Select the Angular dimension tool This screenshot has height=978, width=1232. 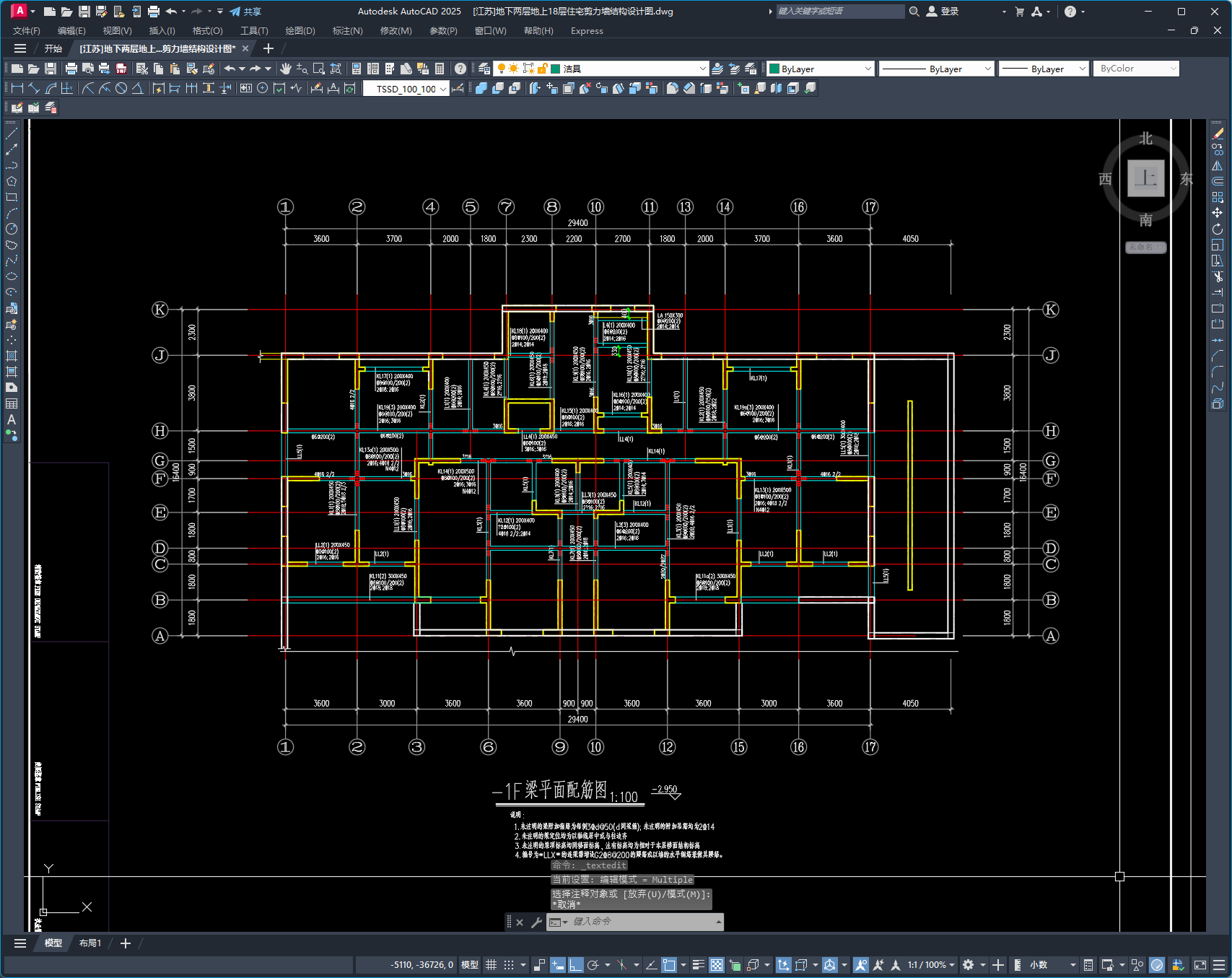point(137,88)
